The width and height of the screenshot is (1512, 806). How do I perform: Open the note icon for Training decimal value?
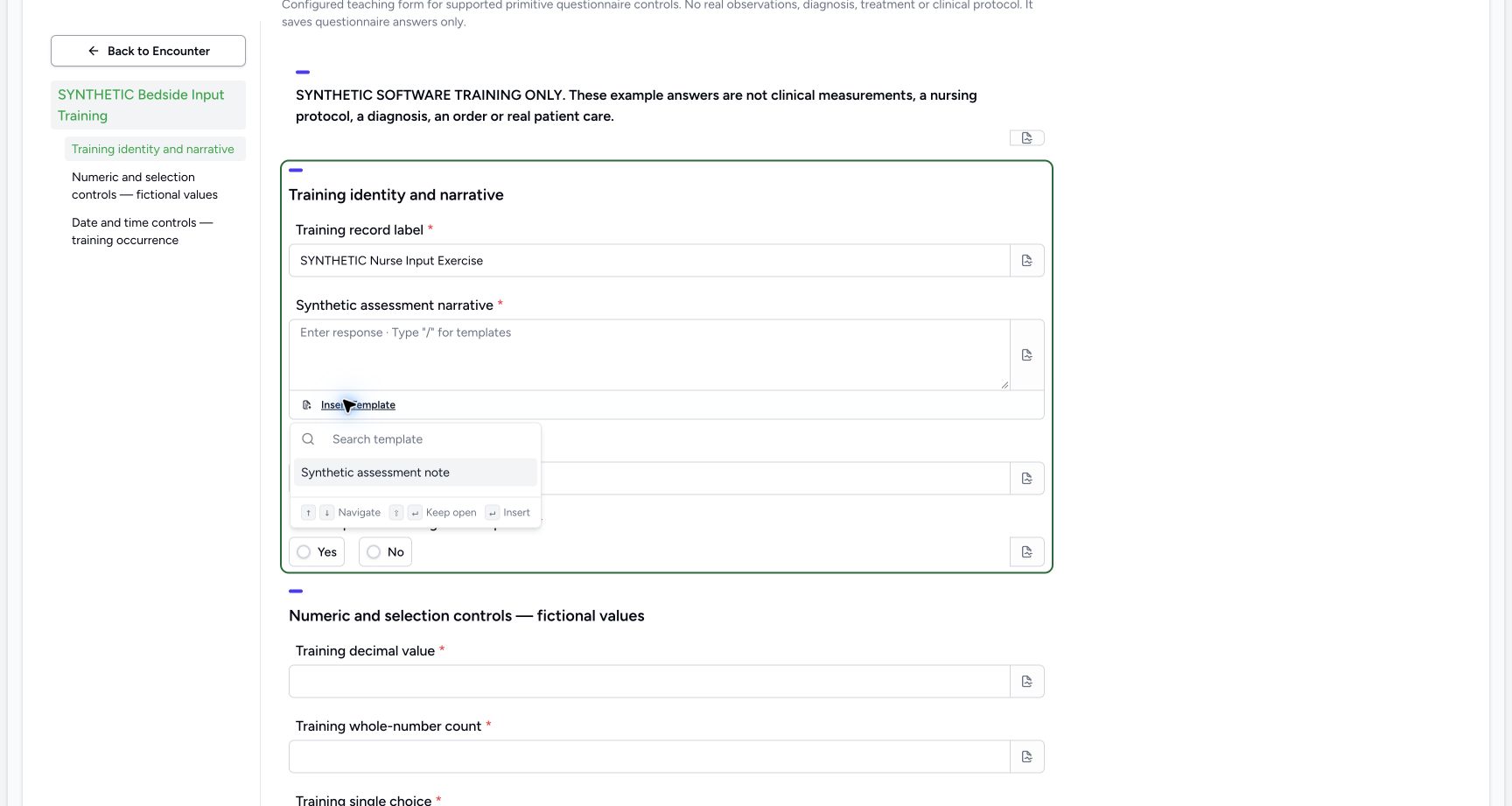(x=1027, y=682)
